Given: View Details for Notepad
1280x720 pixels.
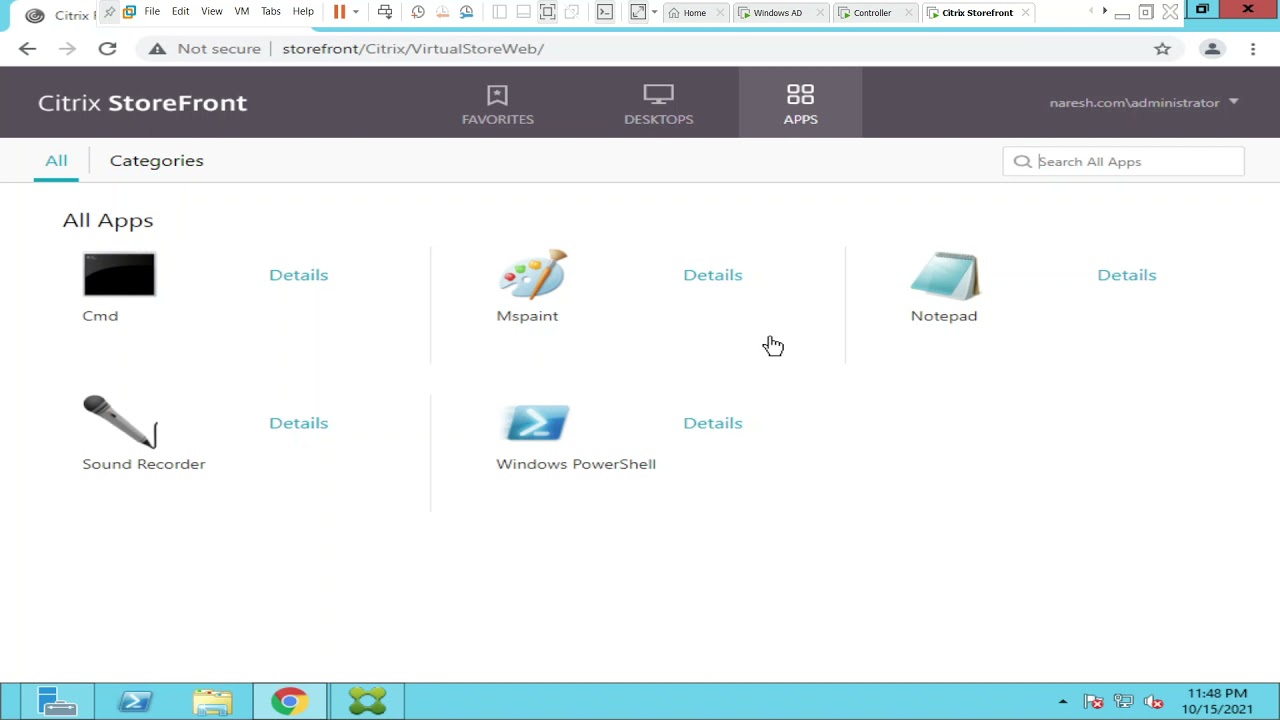Looking at the screenshot, I should point(1126,275).
